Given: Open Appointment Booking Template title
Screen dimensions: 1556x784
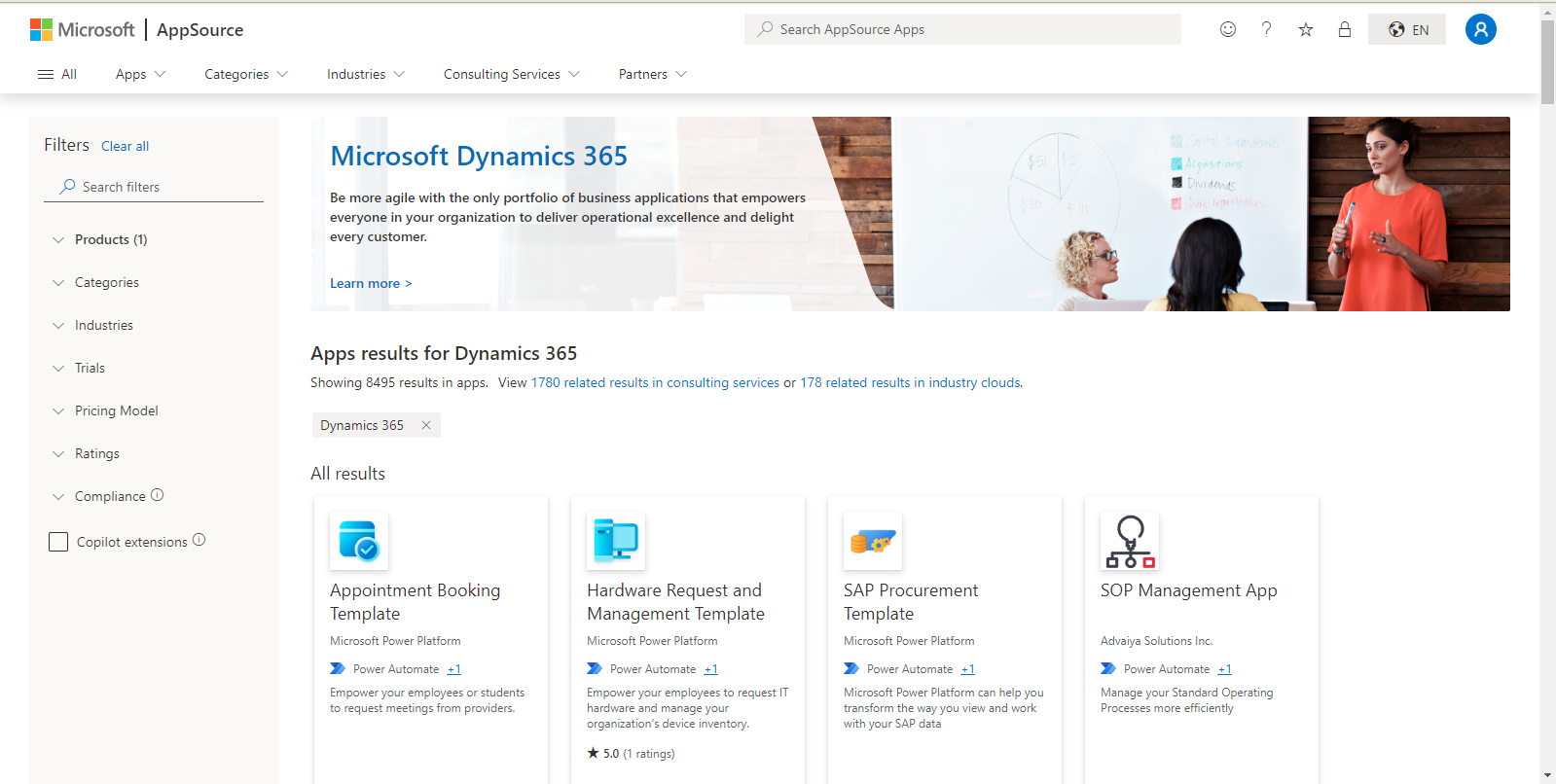Looking at the screenshot, I should click(x=416, y=602).
